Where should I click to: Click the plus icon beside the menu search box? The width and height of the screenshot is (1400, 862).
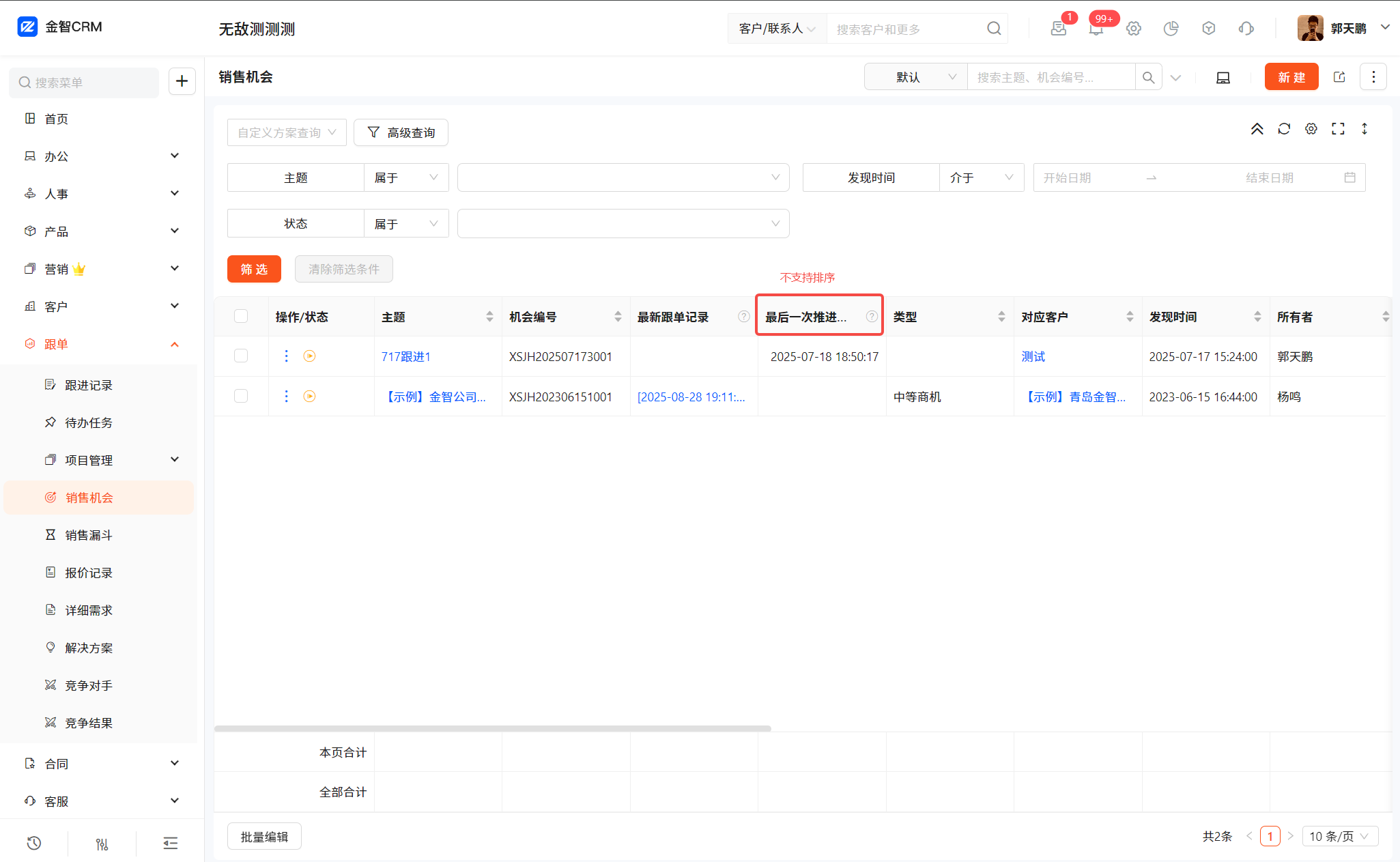point(182,82)
